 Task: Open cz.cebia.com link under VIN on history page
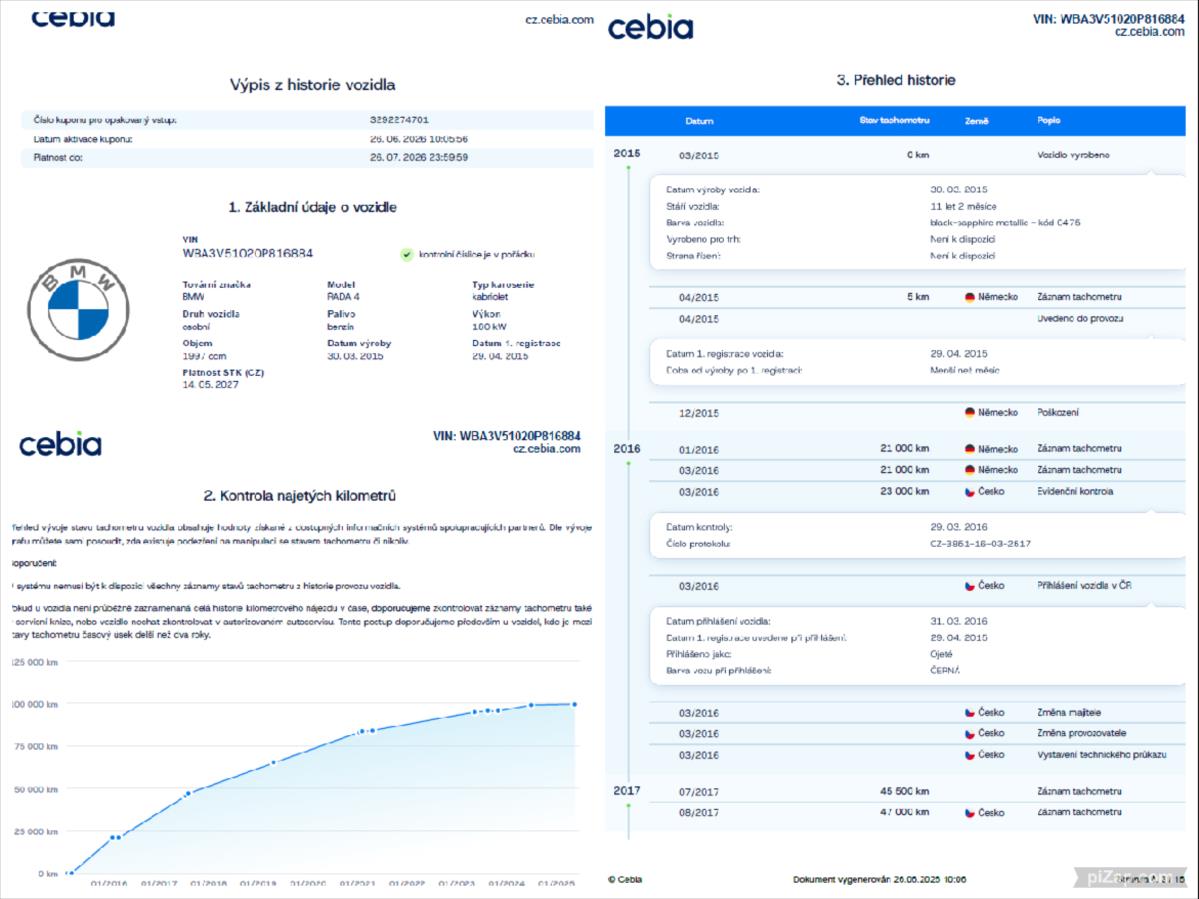[x=1149, y=32]
